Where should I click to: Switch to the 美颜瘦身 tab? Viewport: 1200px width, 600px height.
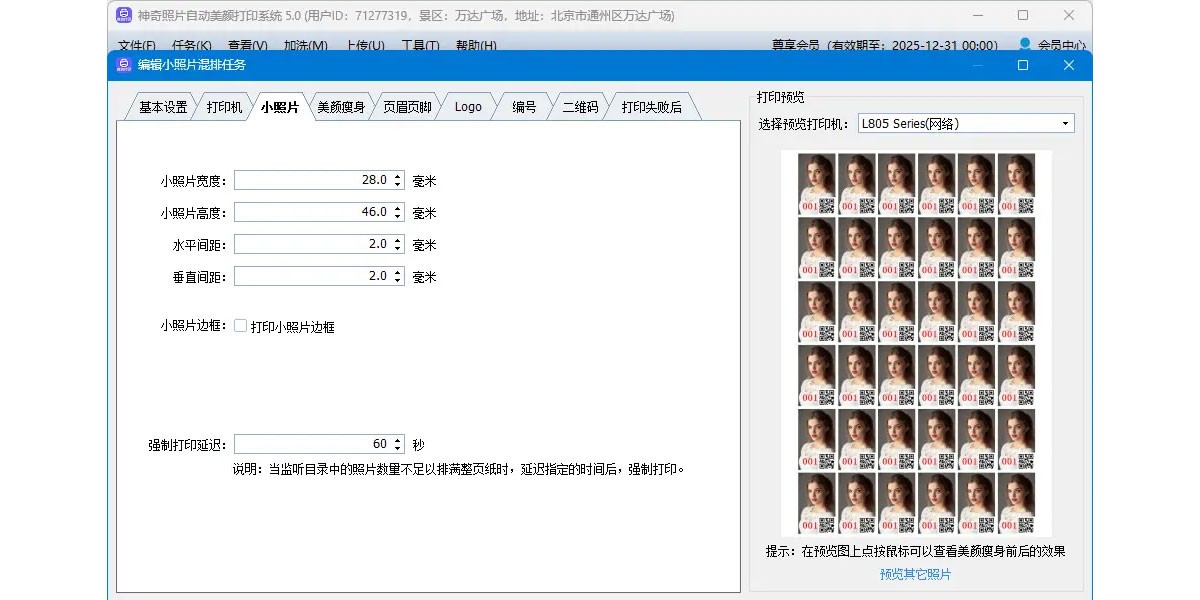[x=341, y=107]
